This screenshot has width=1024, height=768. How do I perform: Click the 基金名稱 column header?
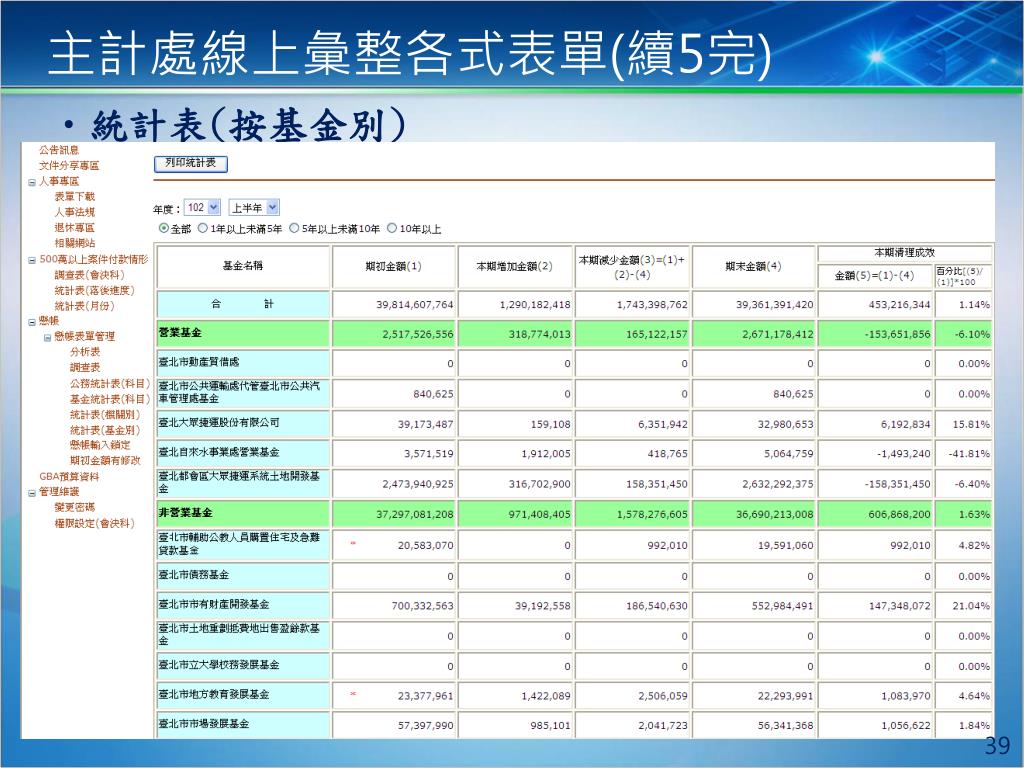click(242, 266)
